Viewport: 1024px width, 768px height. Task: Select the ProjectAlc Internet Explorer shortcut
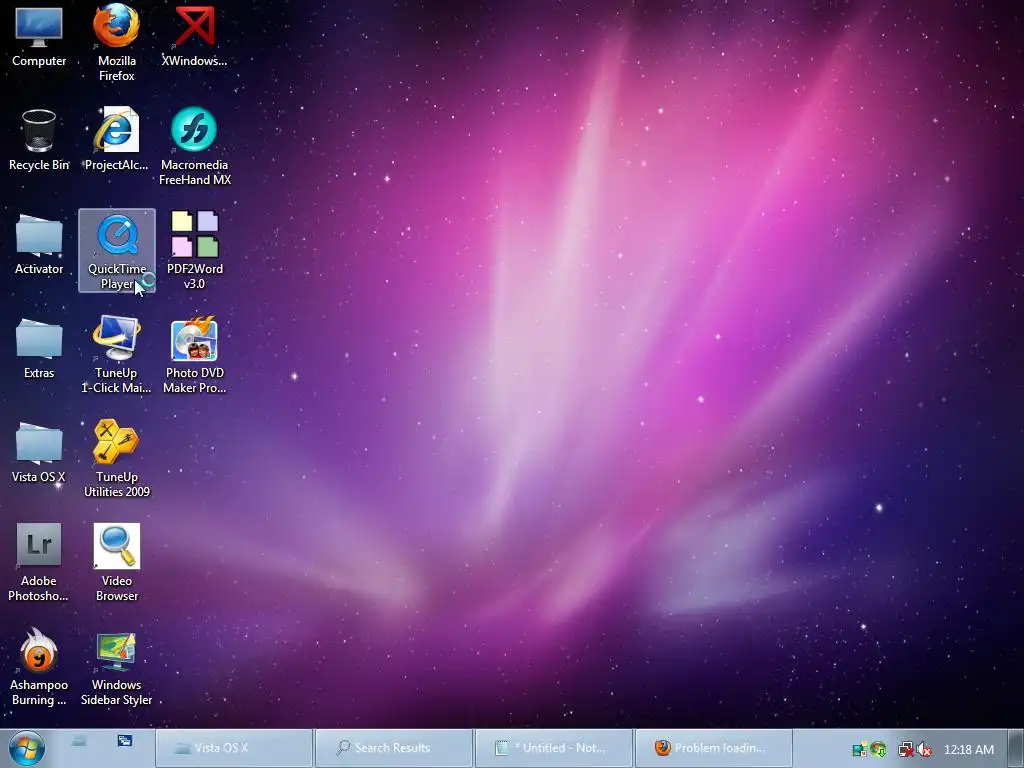coord(116,141)
